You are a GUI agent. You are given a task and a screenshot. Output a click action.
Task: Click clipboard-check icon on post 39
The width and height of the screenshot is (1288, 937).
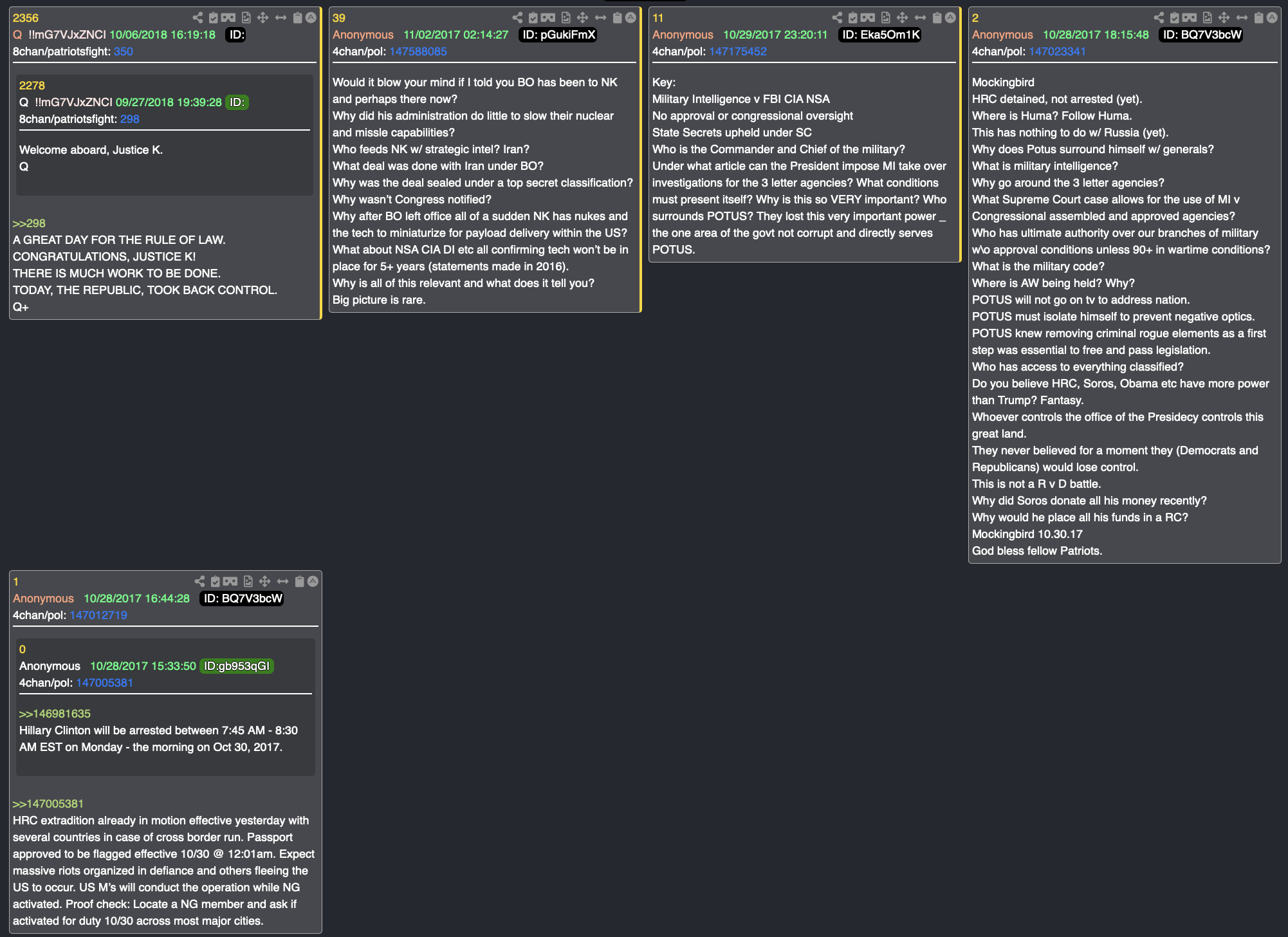(x=533, y=17)
